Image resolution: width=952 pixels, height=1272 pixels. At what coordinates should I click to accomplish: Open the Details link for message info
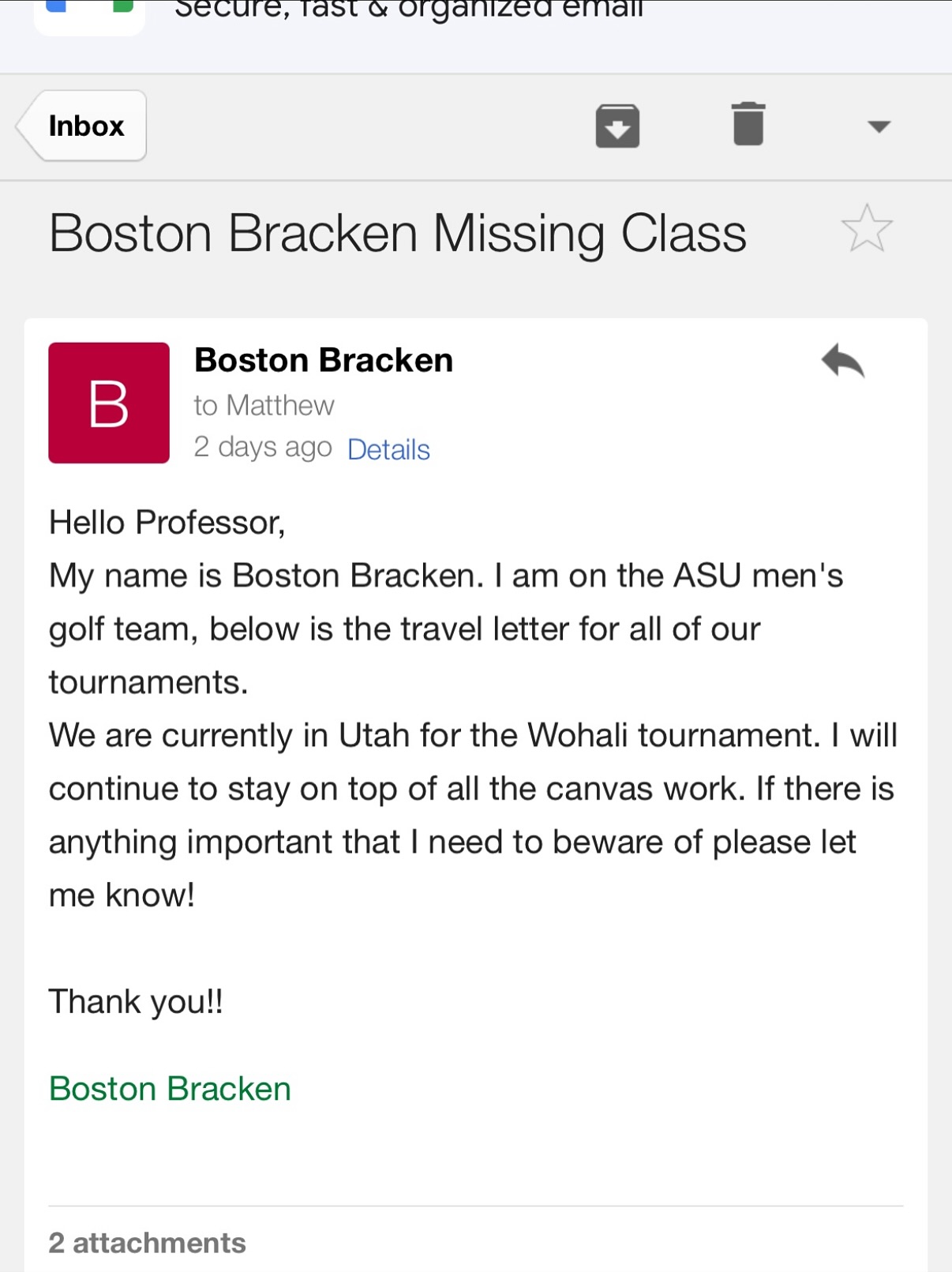[x=388, y=449]
